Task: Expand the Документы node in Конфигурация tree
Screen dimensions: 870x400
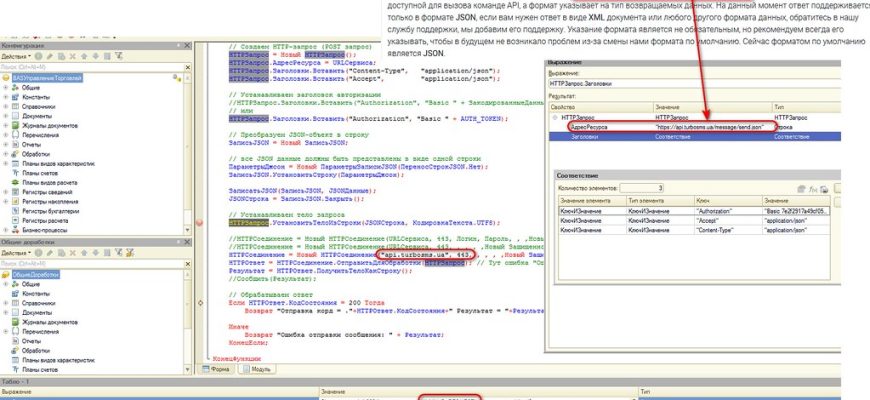Action: click(x=6, y=115)
